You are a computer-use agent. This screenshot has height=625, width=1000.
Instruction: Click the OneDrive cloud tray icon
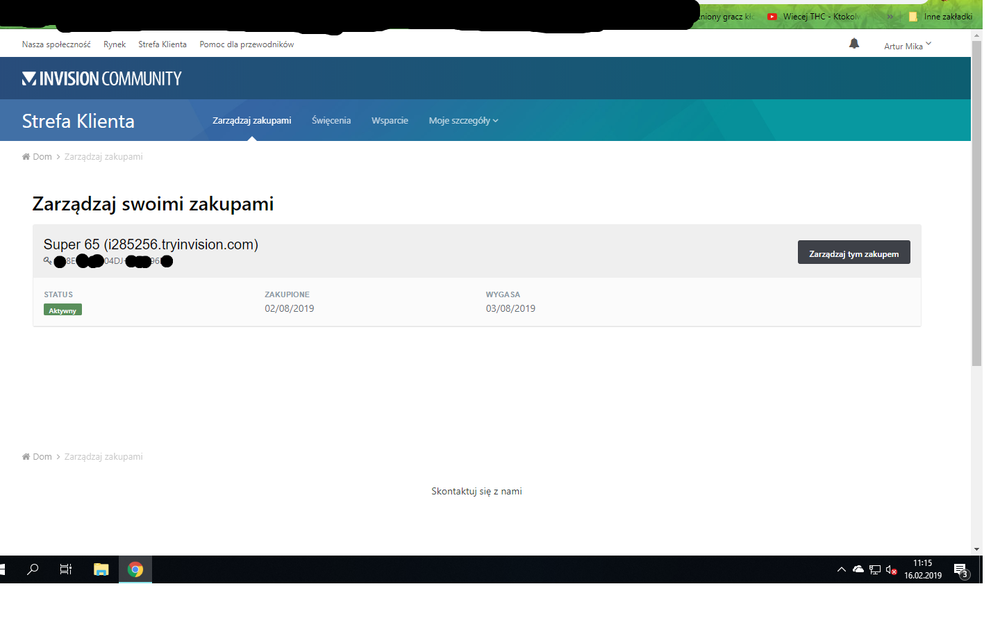click(858, 570)
